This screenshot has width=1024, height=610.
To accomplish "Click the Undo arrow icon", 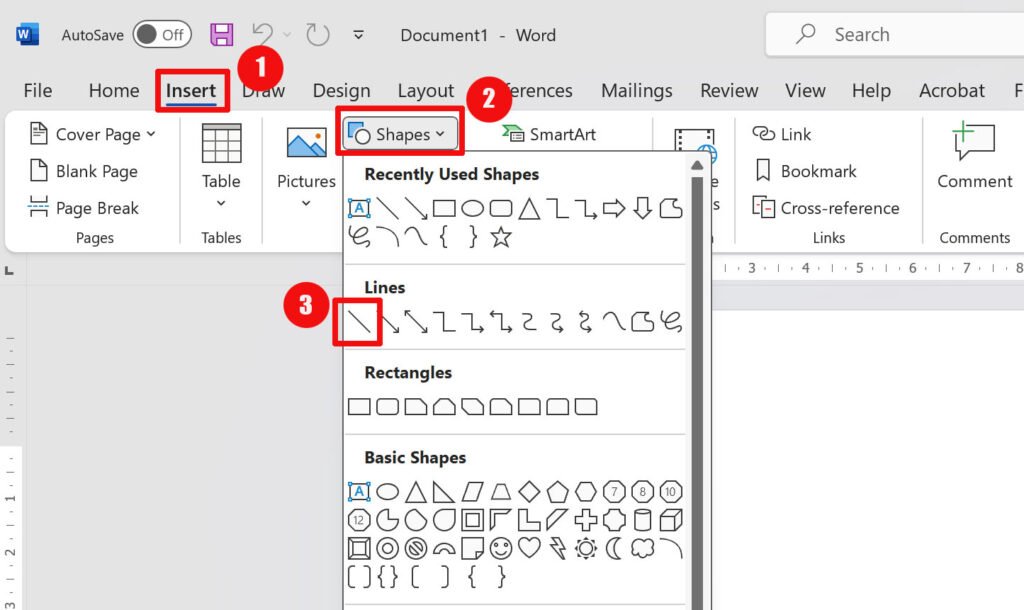I will point(262,35).
